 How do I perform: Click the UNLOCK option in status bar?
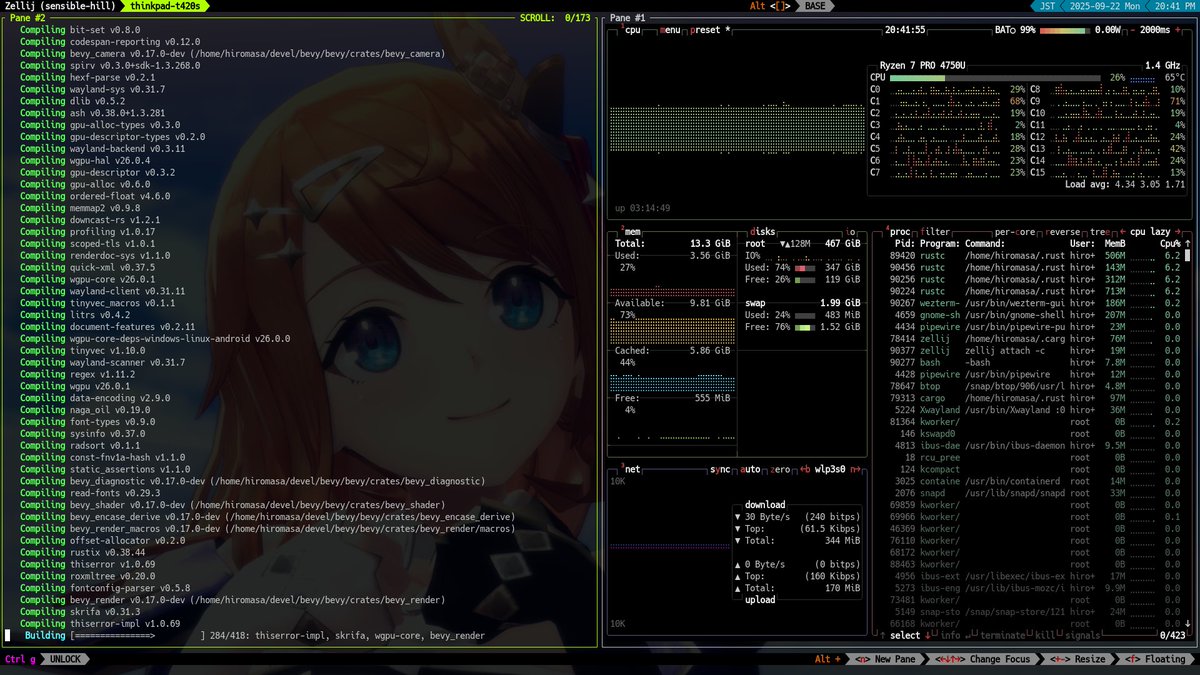(65, 659)
